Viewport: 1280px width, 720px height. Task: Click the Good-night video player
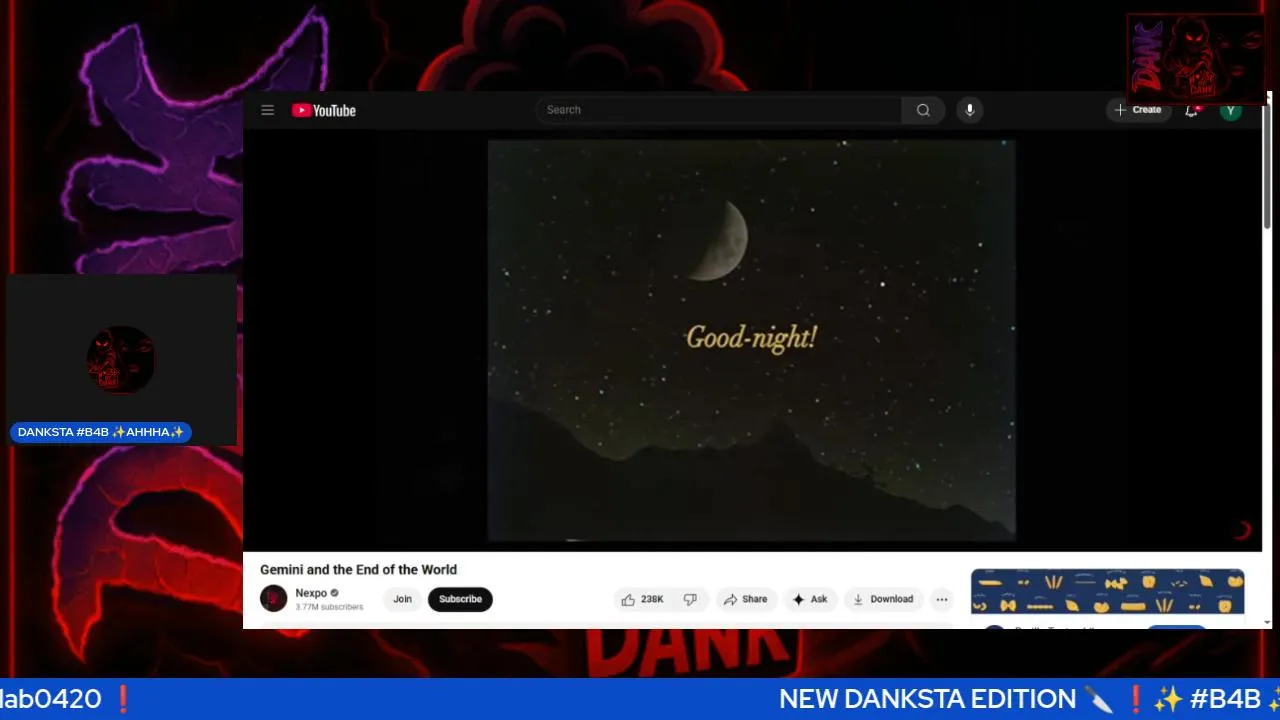click(752, 340)
